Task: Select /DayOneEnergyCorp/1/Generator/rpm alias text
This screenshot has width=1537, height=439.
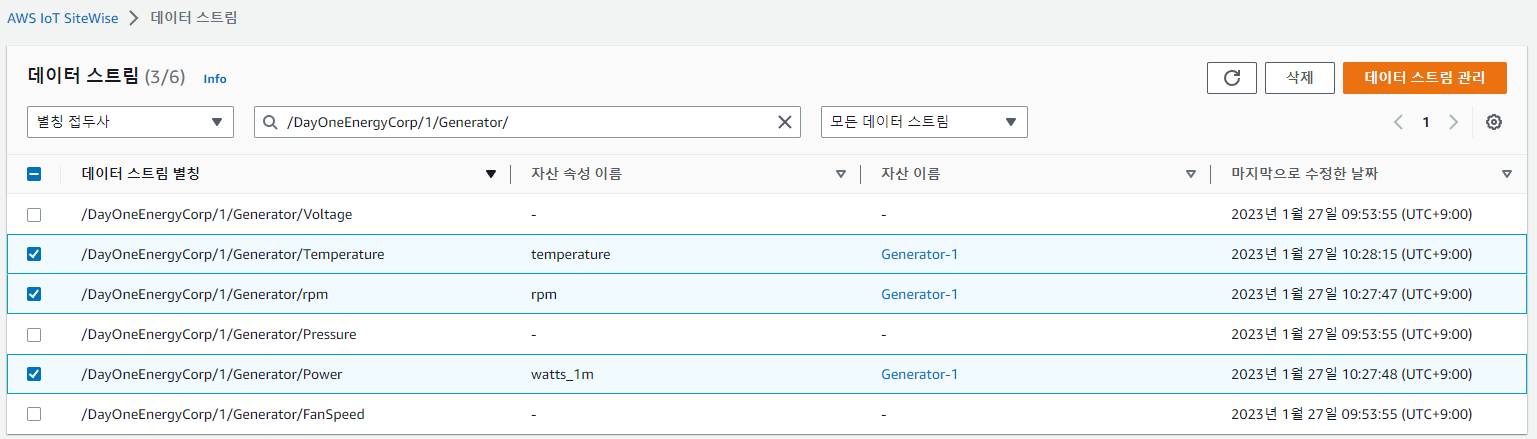Action: tap(205, 294)
